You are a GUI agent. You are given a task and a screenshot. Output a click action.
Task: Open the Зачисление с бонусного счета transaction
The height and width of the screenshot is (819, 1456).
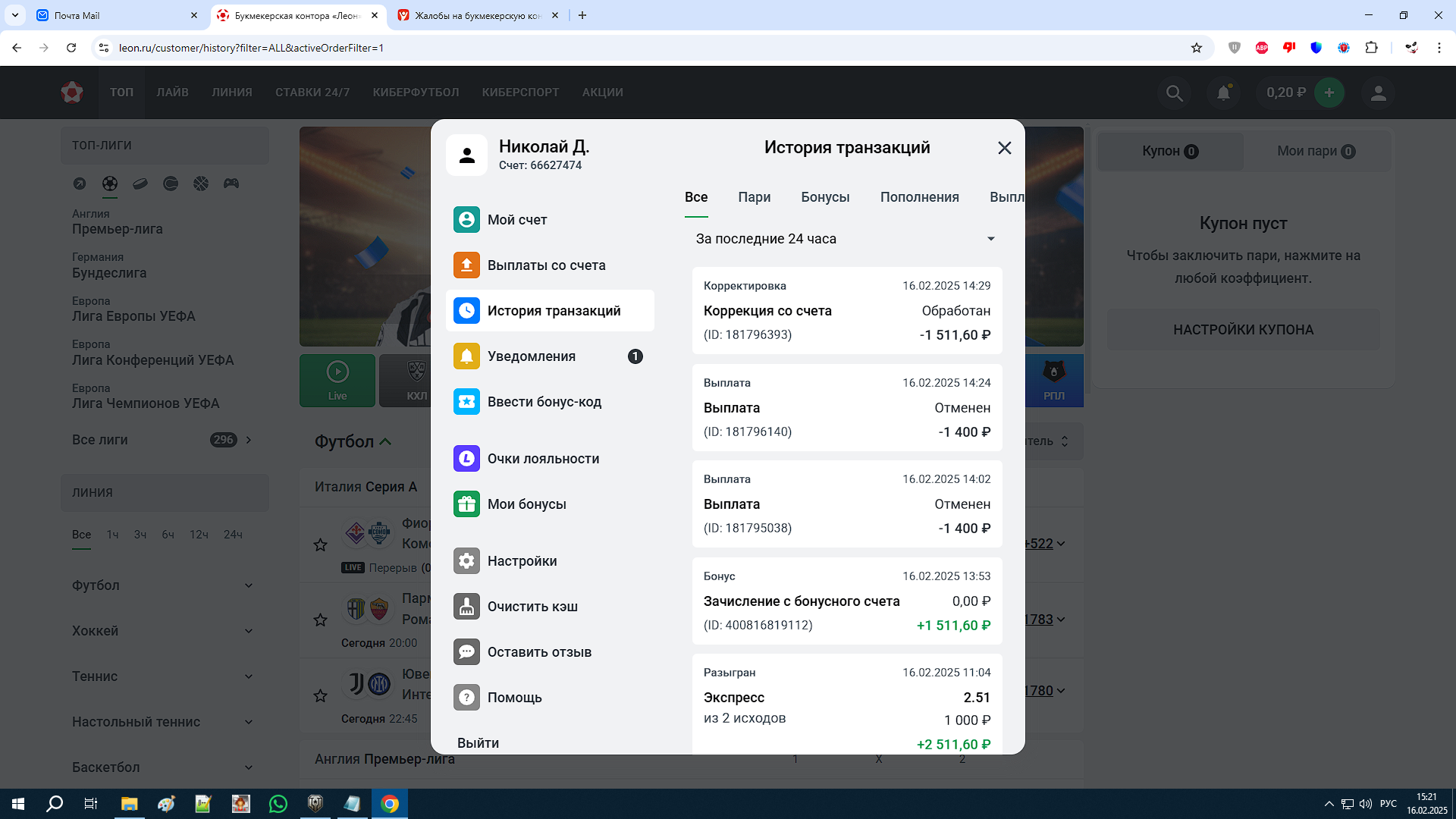(847, 601)
